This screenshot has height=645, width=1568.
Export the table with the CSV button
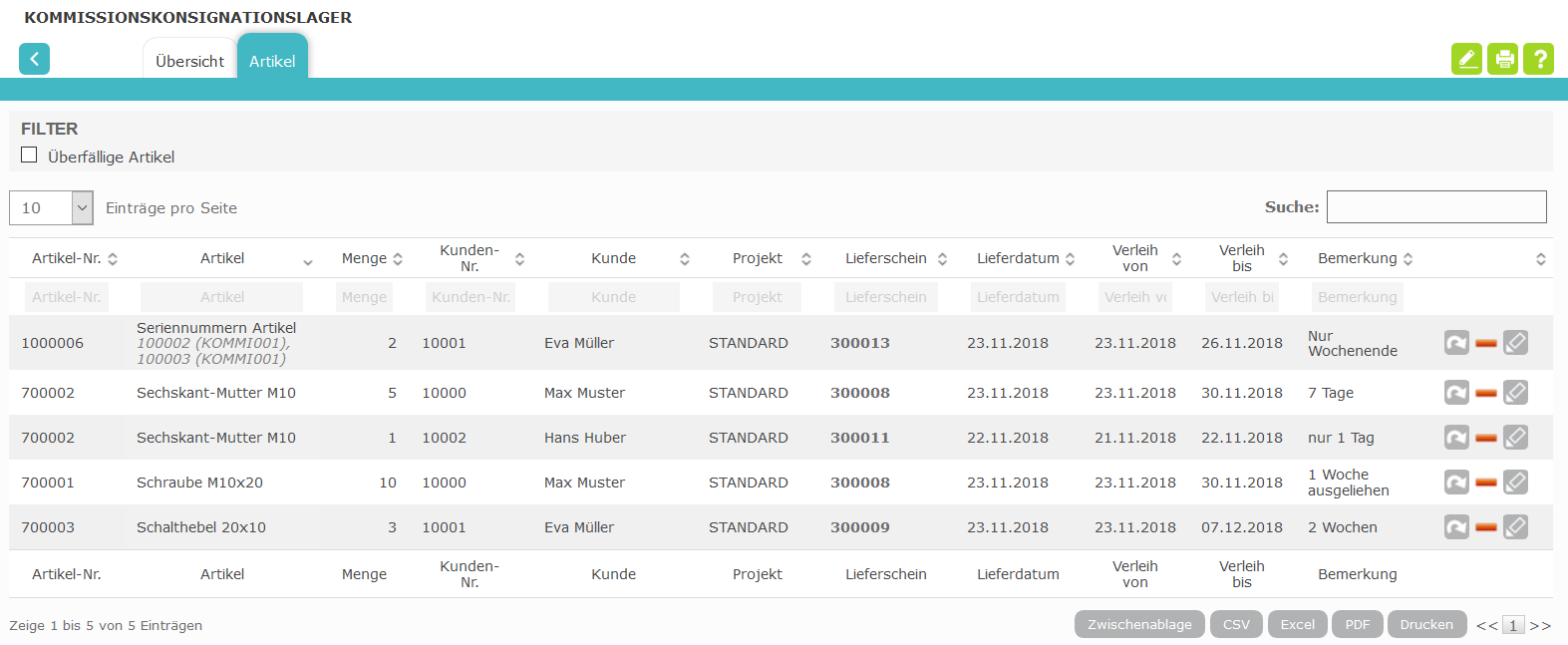[1236, 624]
